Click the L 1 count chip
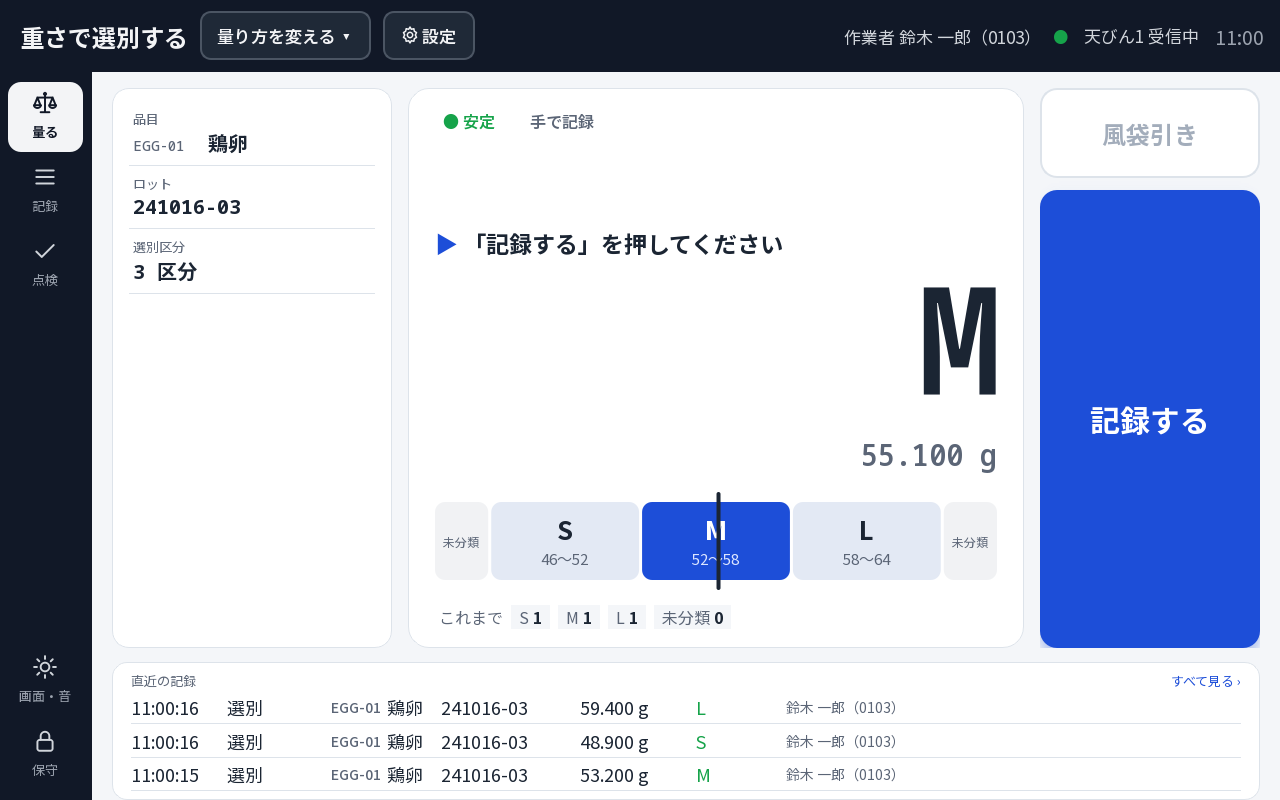The width and height of the screenshot is (1280, 800). 627,618
